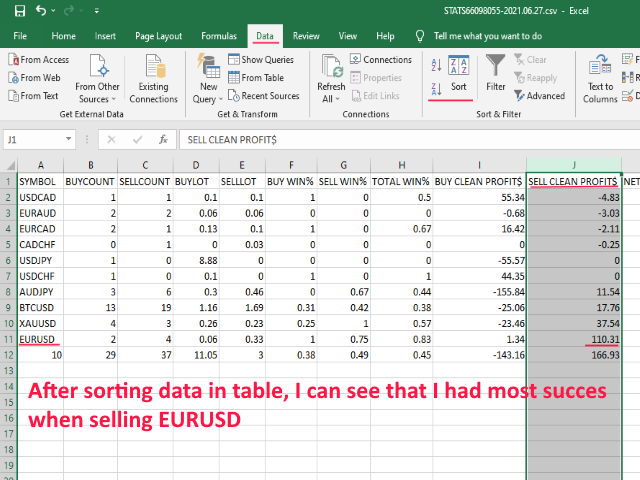Click the SELLCOUNT header cell
640x480 pixels.
[145, 182]
